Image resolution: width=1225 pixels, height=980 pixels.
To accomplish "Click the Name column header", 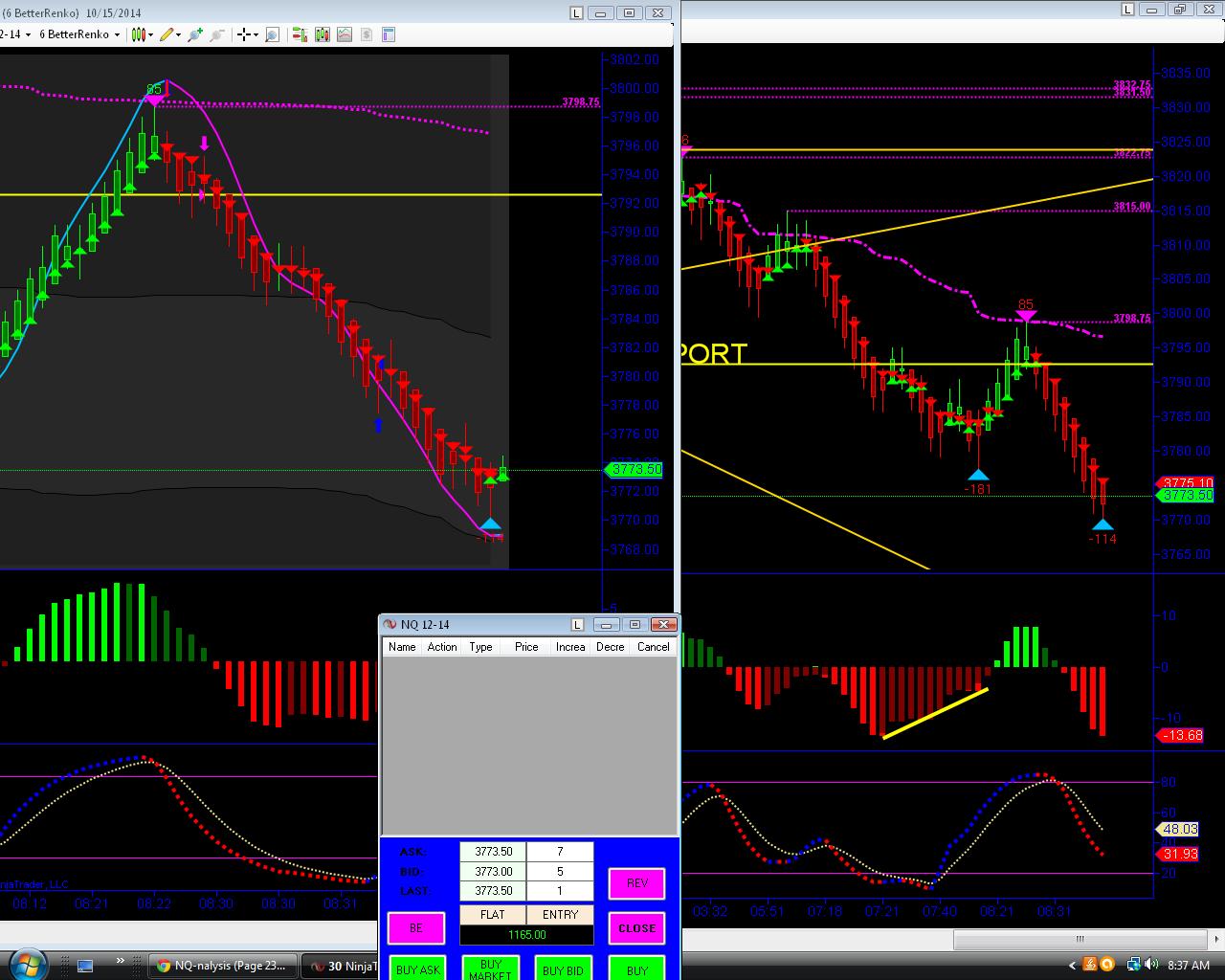I will point(402,647).
